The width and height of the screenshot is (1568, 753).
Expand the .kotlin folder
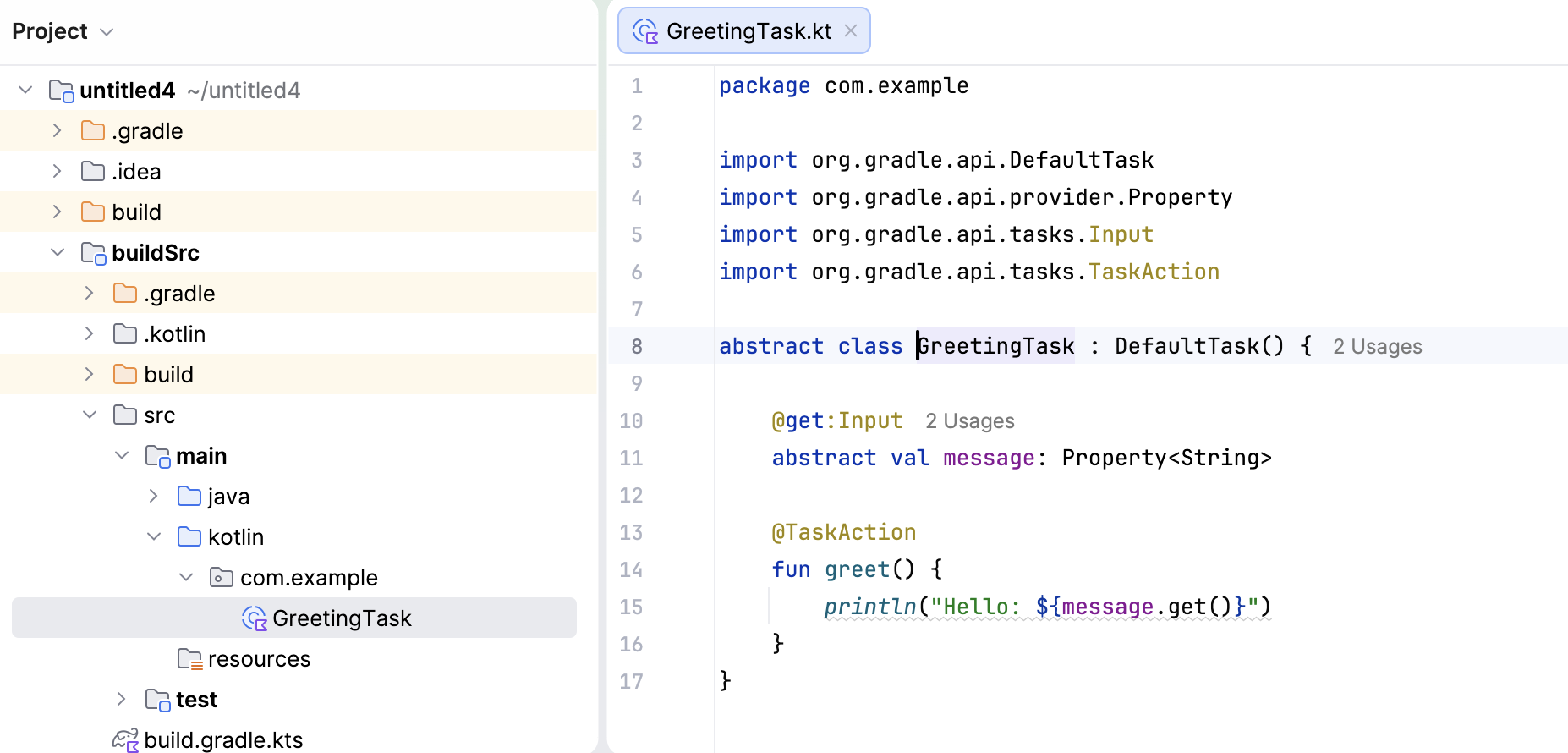coord(90,333)
